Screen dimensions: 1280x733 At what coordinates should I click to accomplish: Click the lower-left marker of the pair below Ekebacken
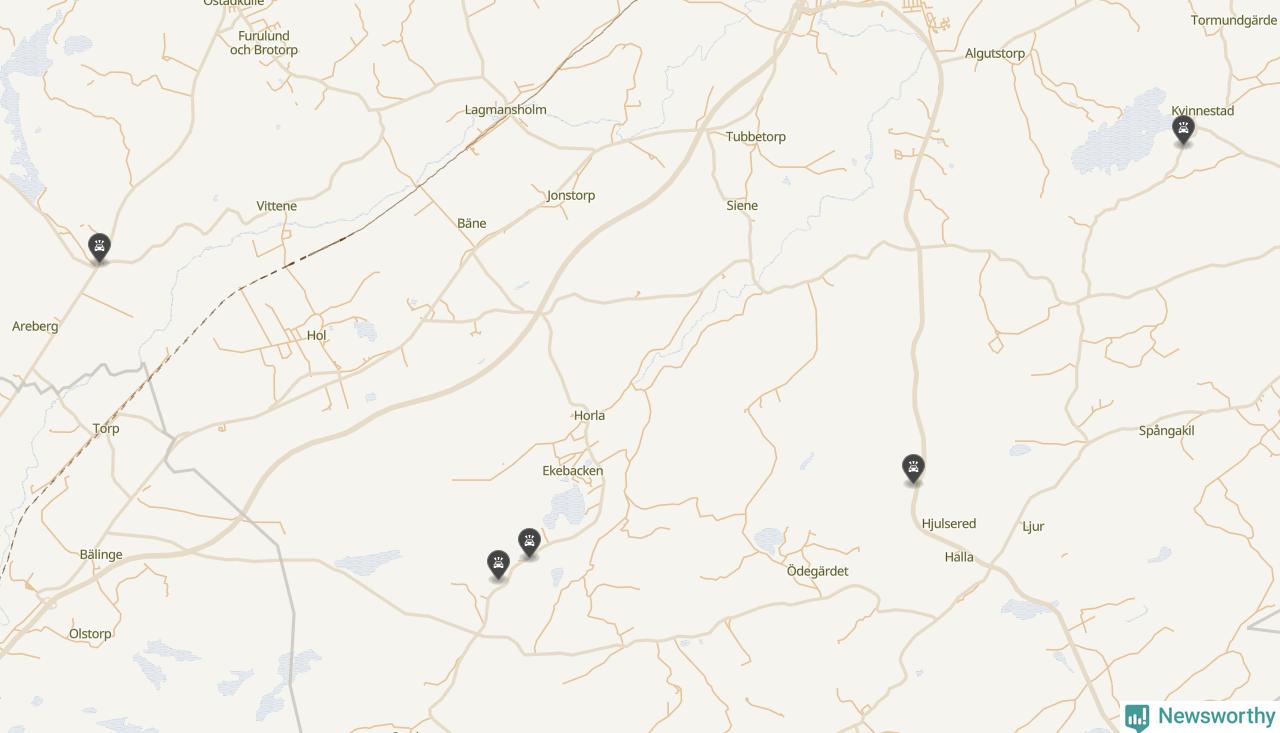[498, 565]
